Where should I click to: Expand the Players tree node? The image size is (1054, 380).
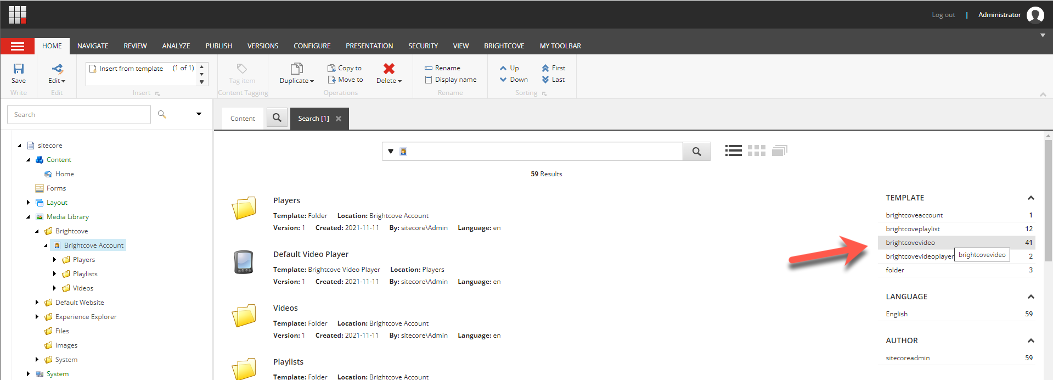click(54, 259)
